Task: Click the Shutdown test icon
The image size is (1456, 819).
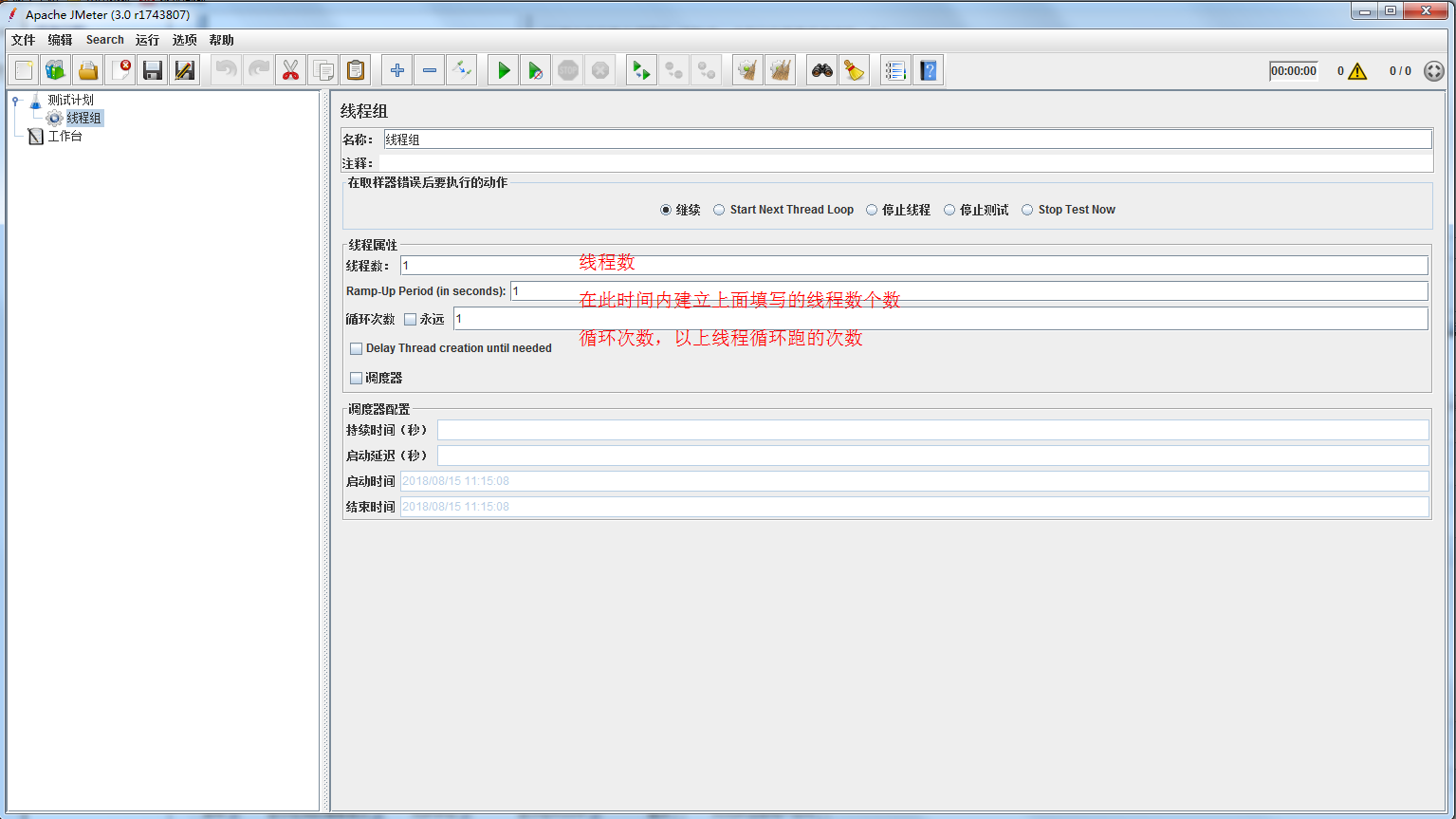Action: 600,70
